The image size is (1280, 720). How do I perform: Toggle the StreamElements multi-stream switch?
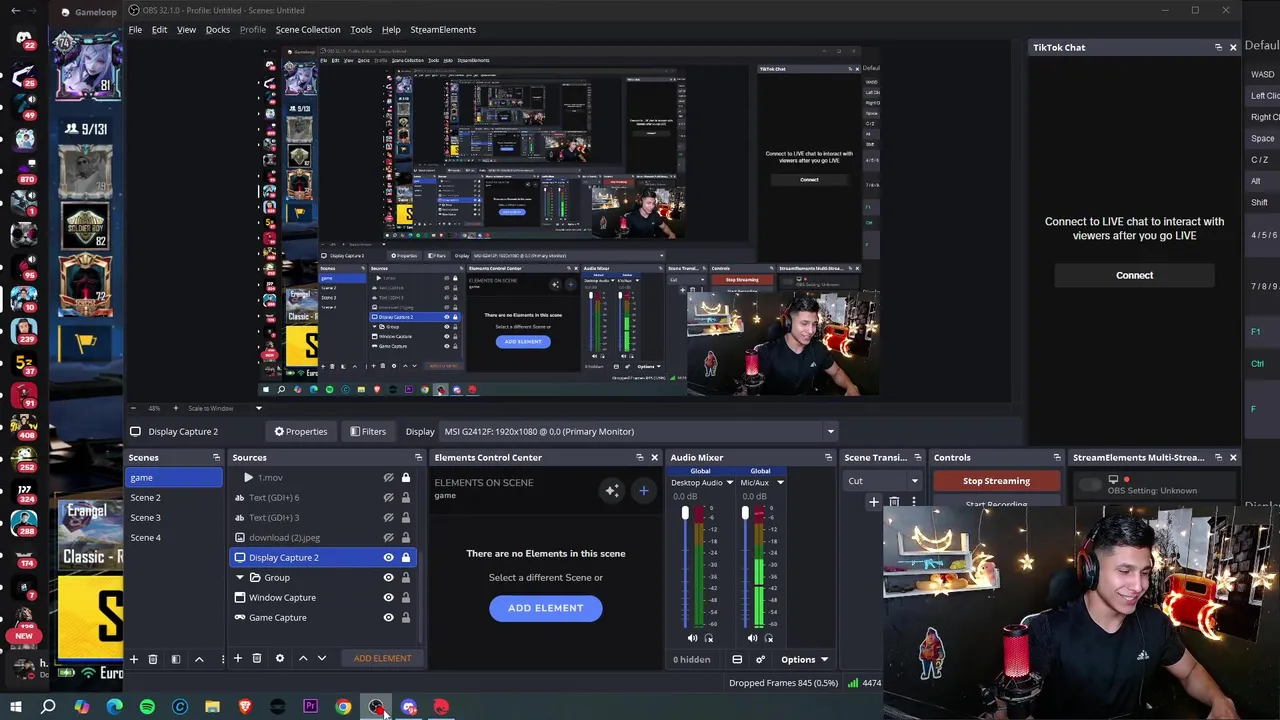pos(1090,485)
